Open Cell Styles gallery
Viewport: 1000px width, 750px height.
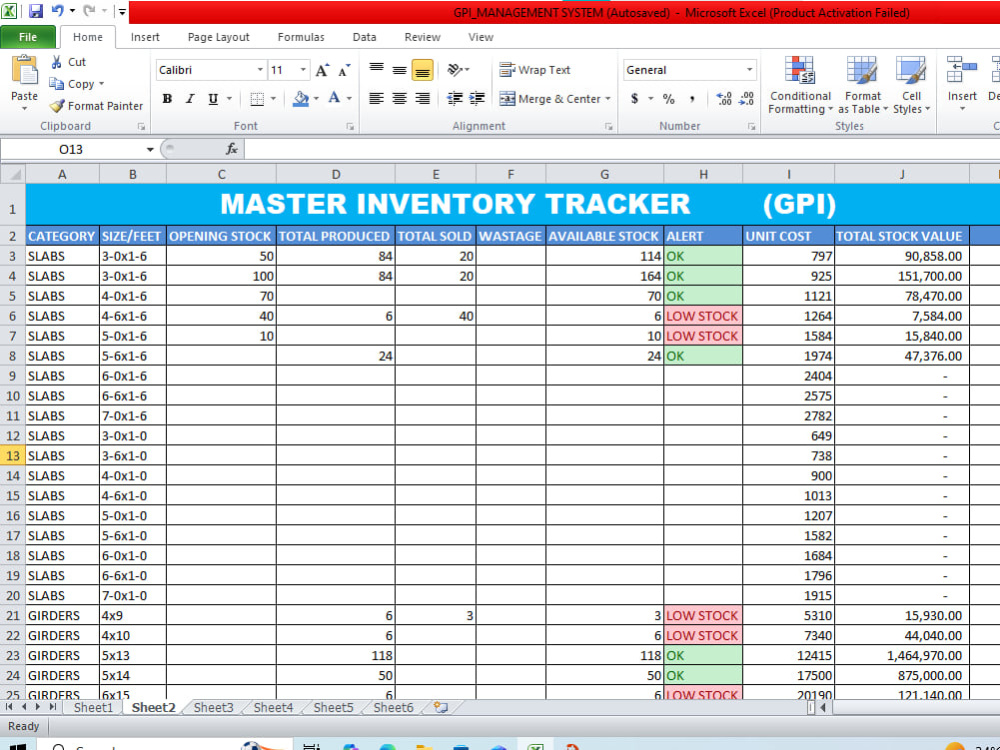point(911,85)
